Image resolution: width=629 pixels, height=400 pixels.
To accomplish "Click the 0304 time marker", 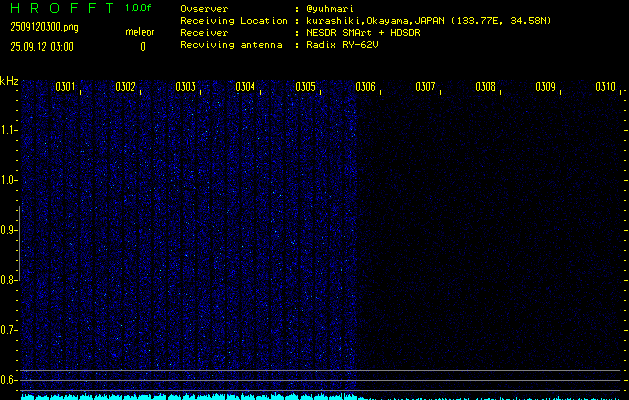I will (245, 87).
